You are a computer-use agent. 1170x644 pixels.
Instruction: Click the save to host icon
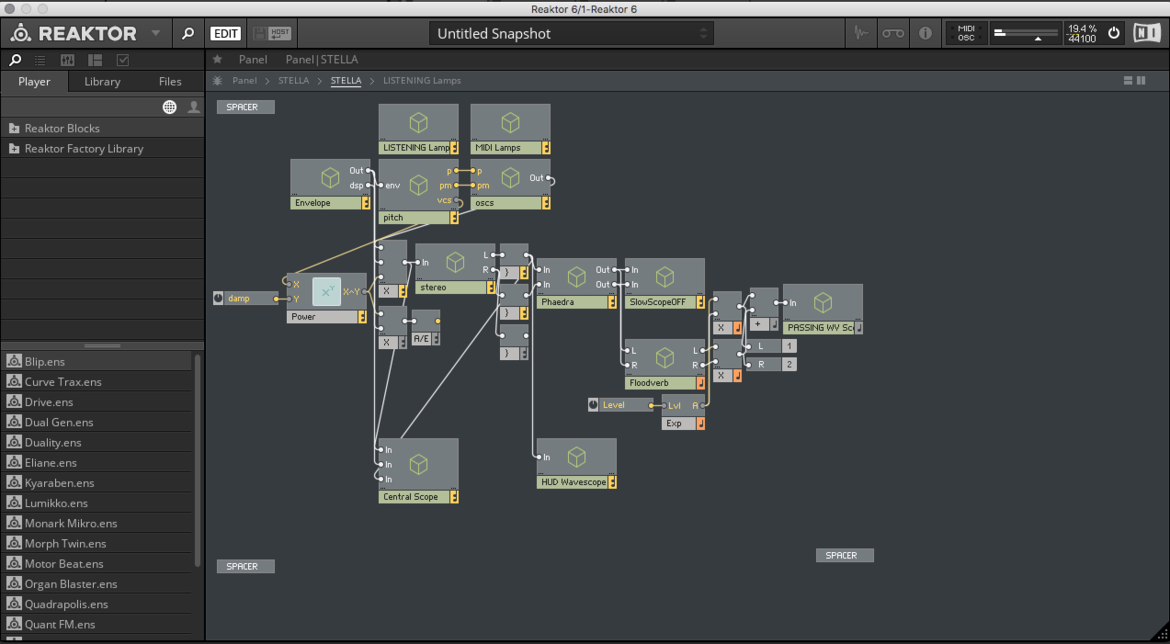pyautogui.click(x=273, y=34)
